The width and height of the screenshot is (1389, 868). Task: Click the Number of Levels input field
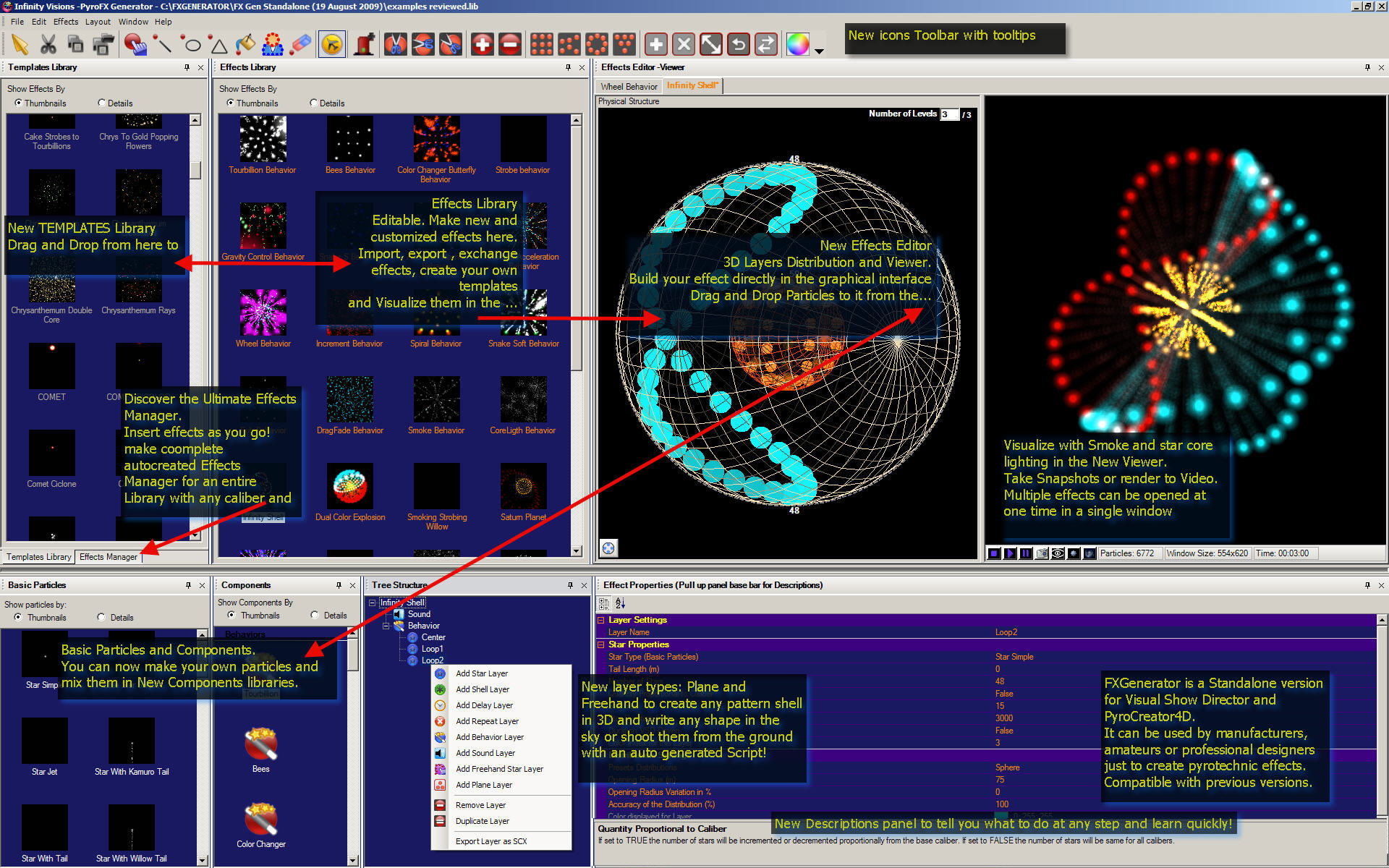[949, 114]
